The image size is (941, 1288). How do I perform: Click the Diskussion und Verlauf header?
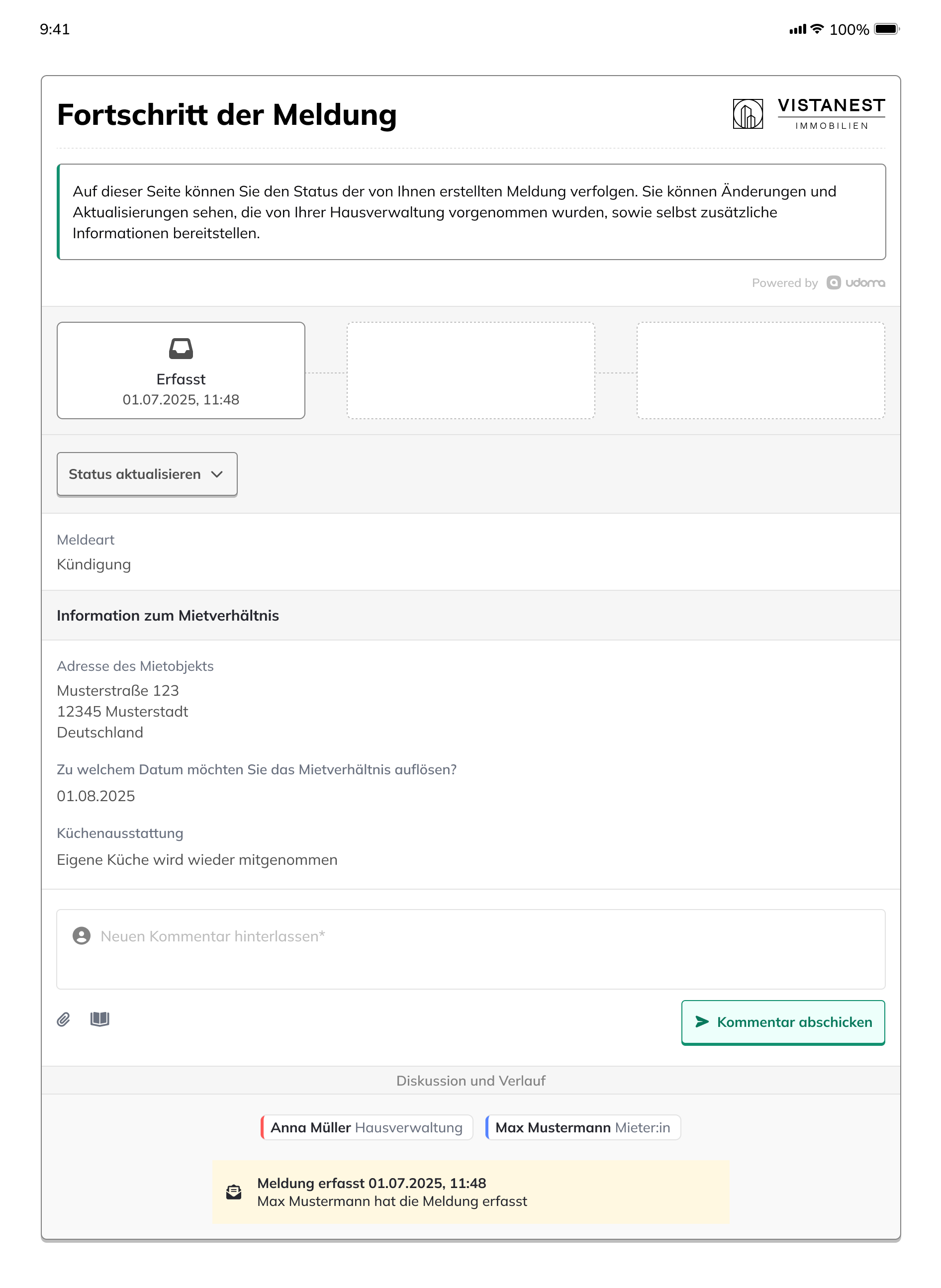coord(470,1081)
